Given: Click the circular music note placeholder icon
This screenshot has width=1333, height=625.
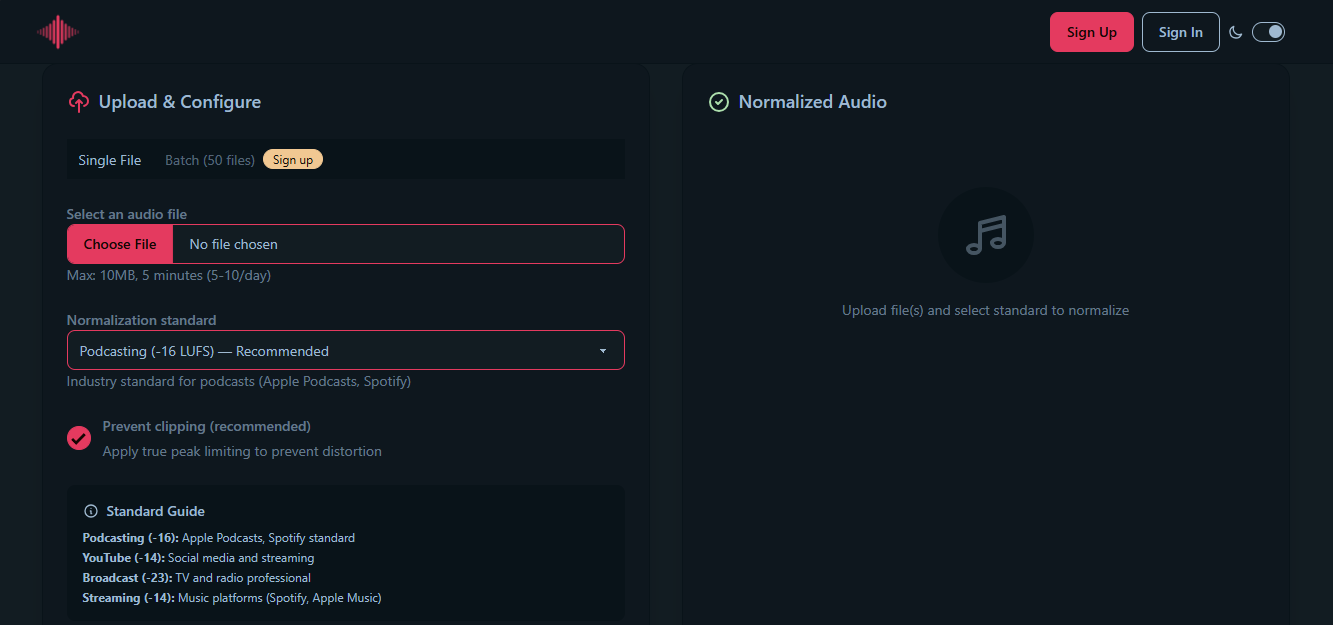Looking at the screenshot, I should (986, 235).
